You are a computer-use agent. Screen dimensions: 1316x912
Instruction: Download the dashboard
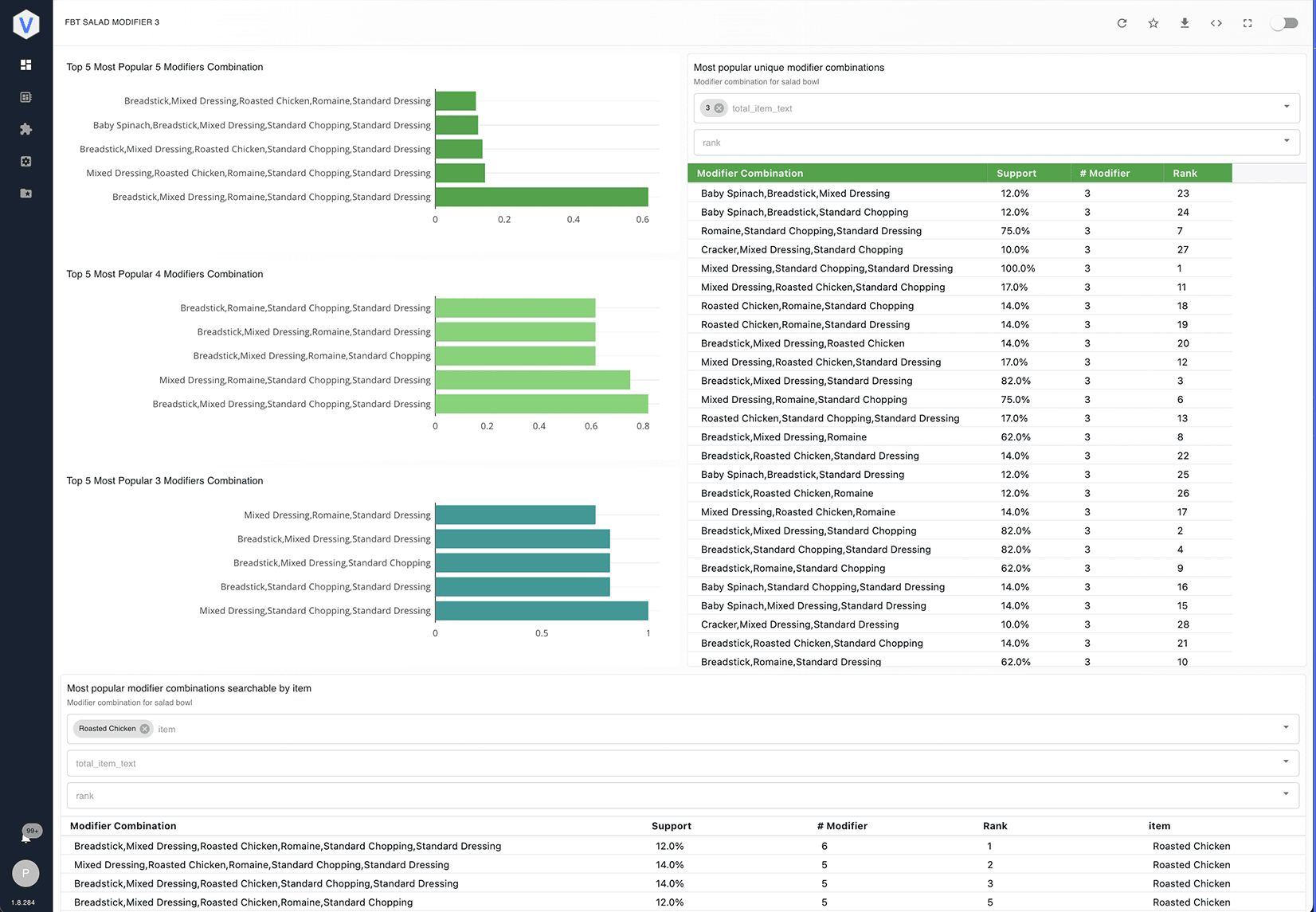(x=1185, y=23)
